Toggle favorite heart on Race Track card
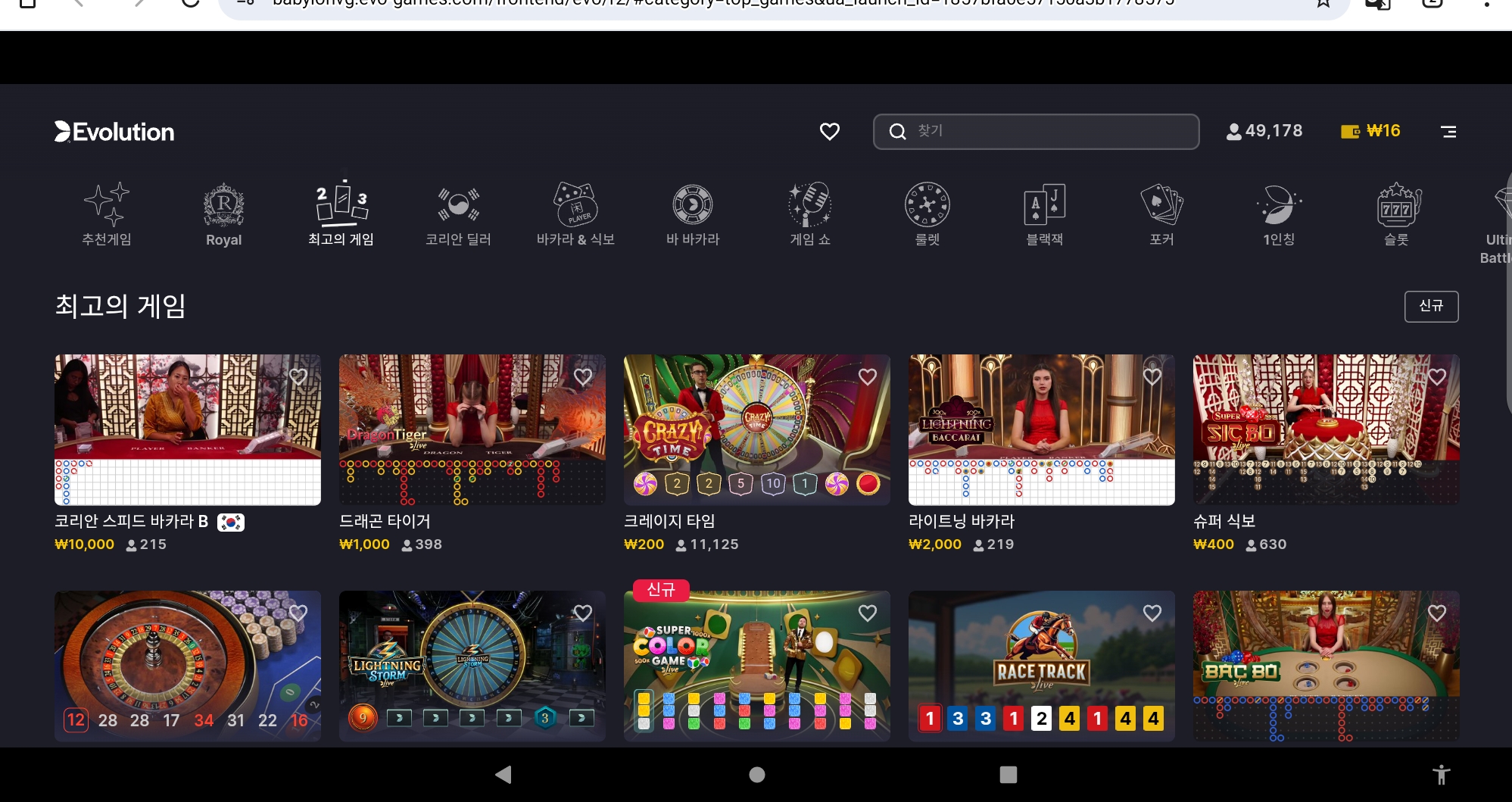 click(x=1152, y=613)
